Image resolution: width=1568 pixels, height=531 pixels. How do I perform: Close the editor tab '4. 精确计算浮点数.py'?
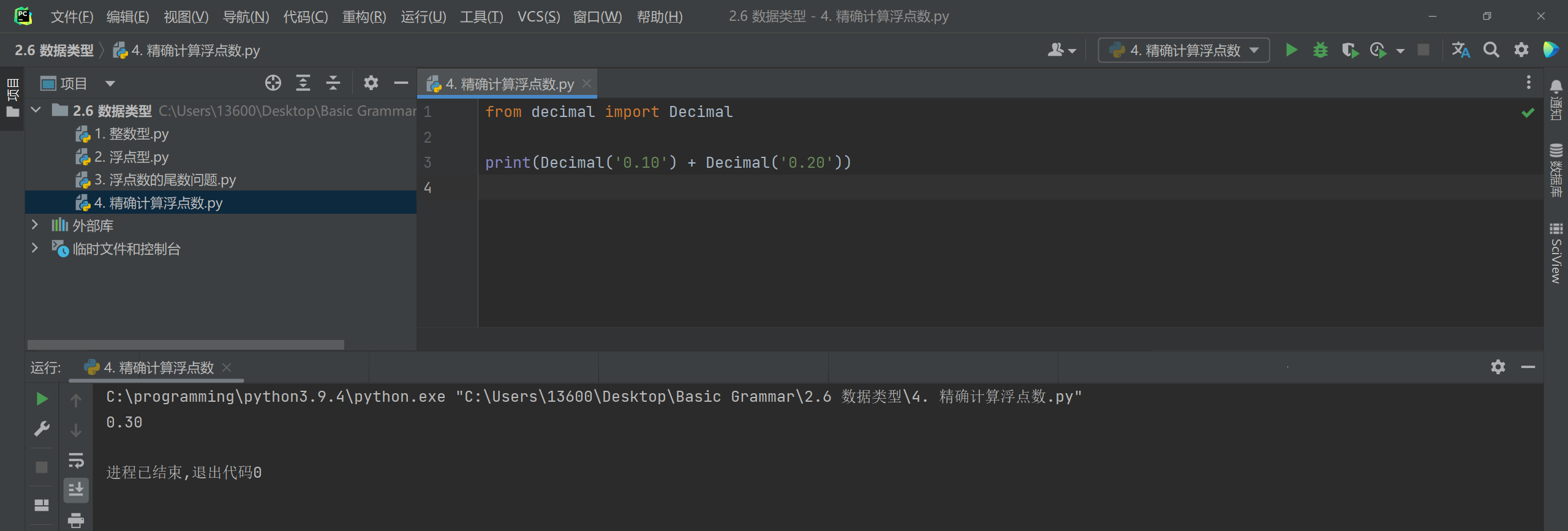[x=587, y=83]
